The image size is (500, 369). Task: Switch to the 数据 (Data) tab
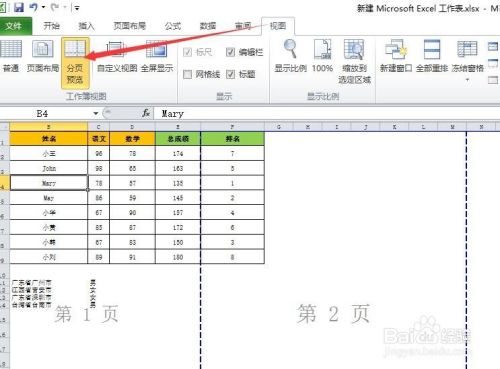[208, 26]
